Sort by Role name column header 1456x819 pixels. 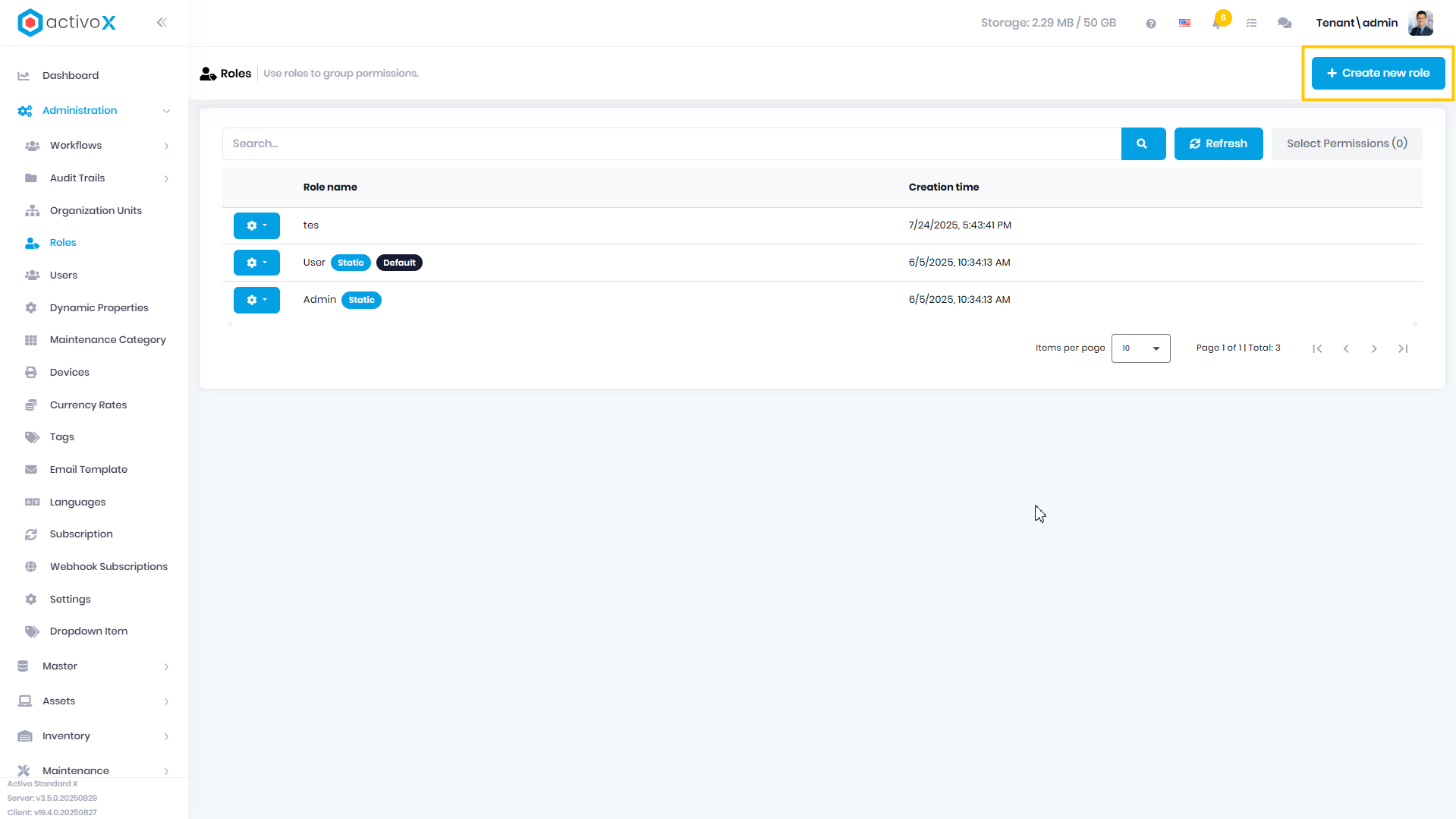330,187
